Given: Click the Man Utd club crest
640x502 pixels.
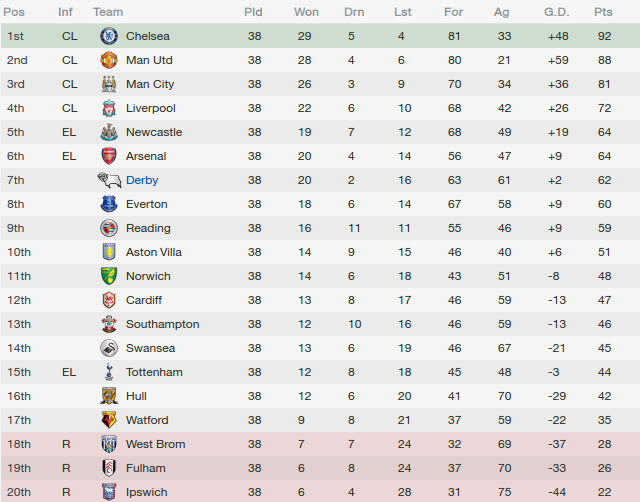Looking at the screenshot, I should pos(109,60).
